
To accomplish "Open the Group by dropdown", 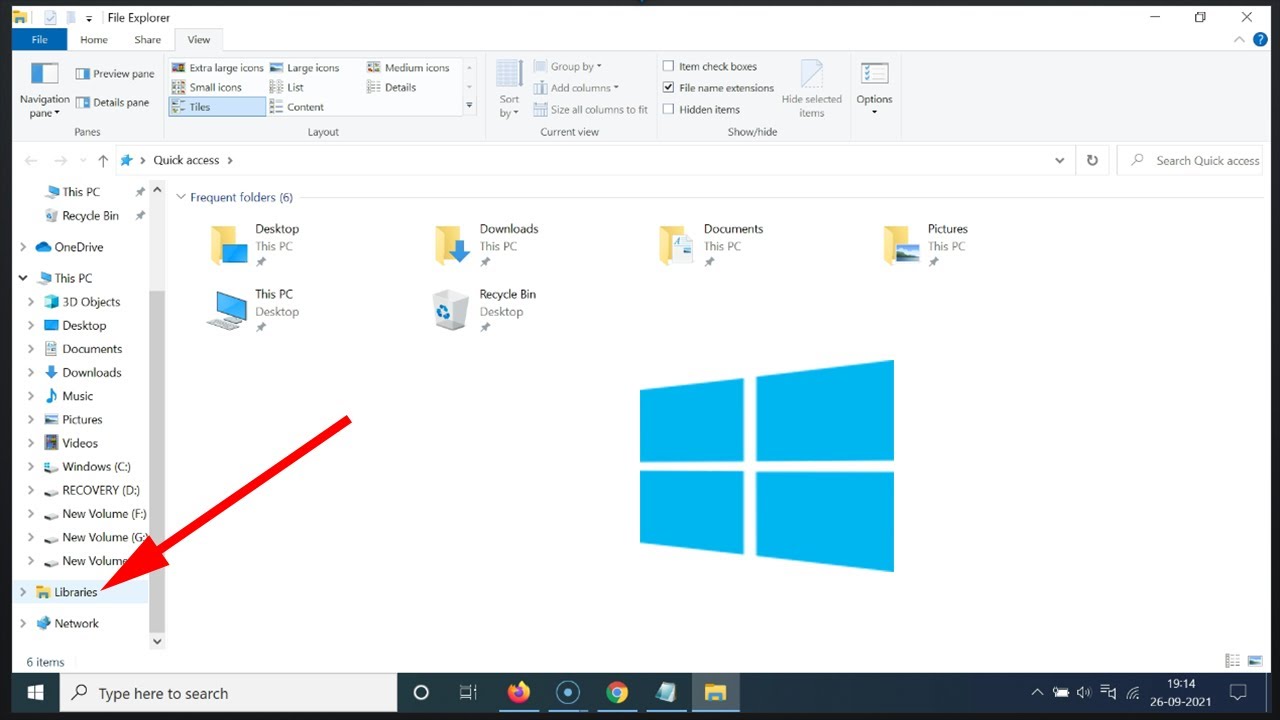I will coord(568,67).
